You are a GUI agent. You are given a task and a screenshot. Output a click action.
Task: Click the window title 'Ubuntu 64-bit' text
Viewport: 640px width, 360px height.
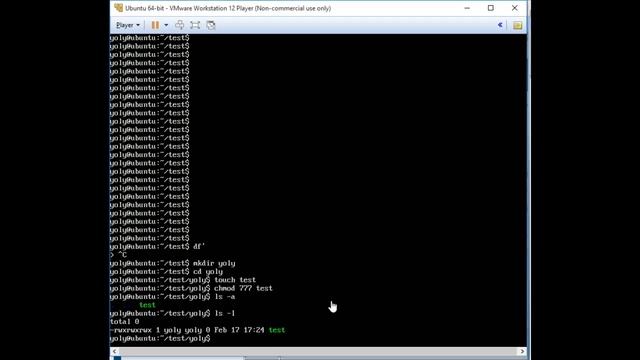click(x=145, y=8)
